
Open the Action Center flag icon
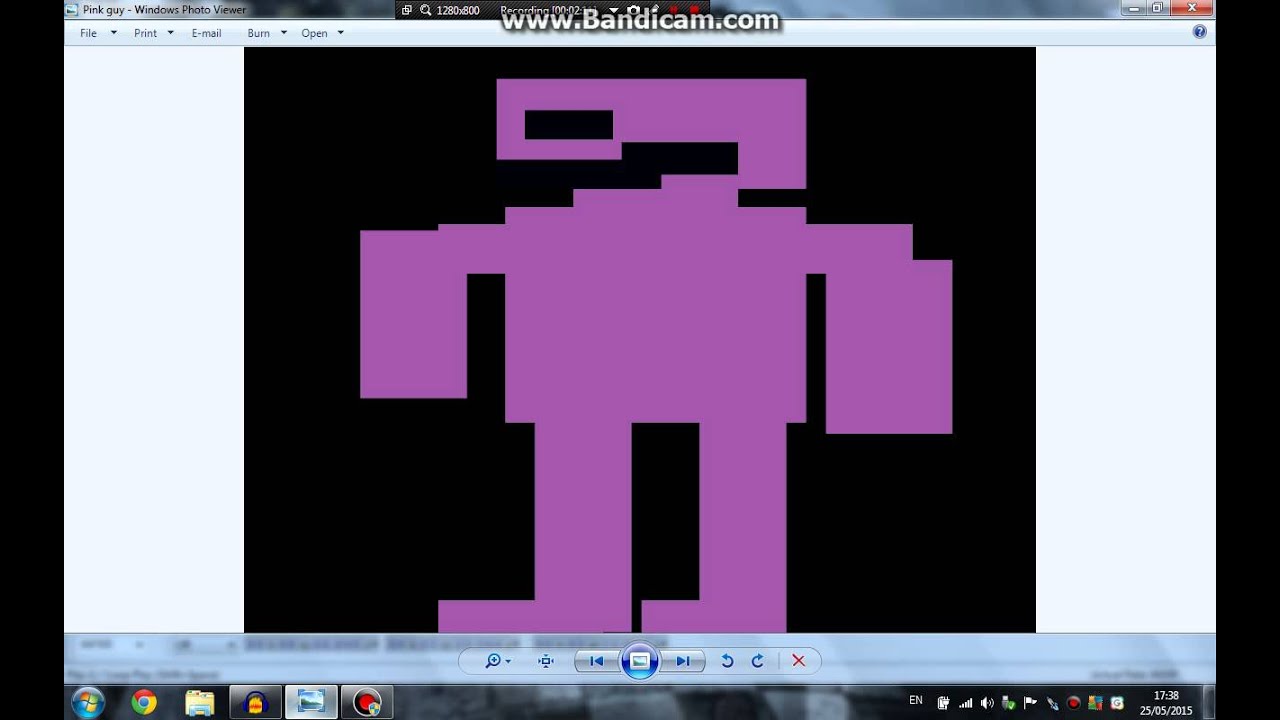[x=1031, y=703]
